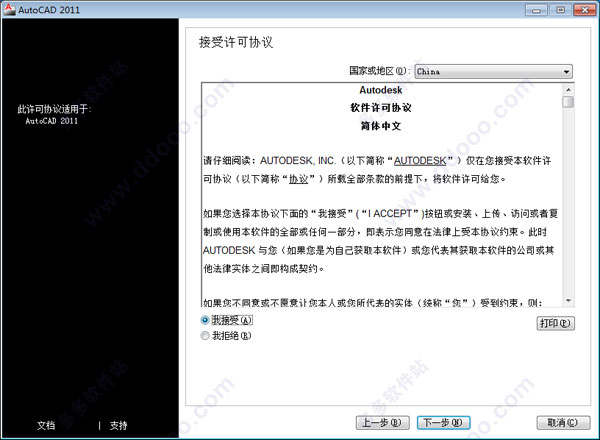Screen dimensions: 600x440
Task: Cancel installation with the 取消(C) button
Action: 563,423
